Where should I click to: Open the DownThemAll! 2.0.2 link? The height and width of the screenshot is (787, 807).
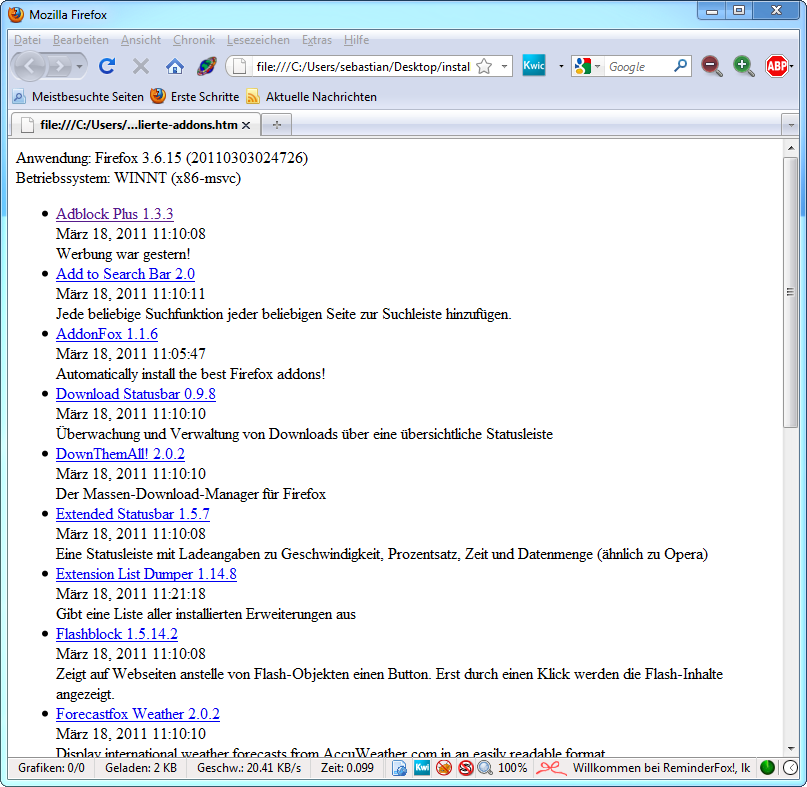coord(120,454)
